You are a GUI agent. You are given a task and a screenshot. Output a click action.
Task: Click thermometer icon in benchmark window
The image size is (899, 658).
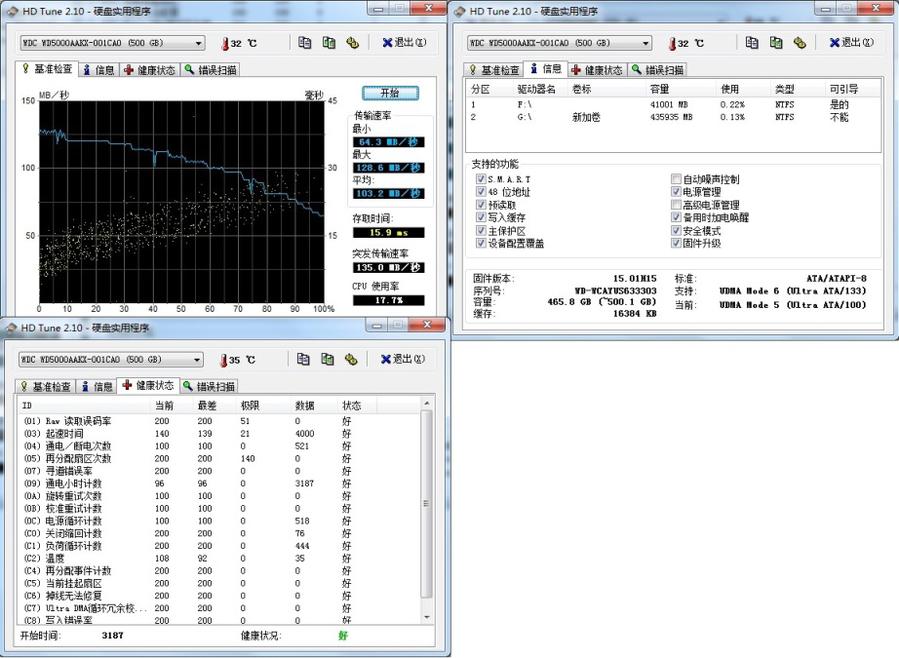225,44
